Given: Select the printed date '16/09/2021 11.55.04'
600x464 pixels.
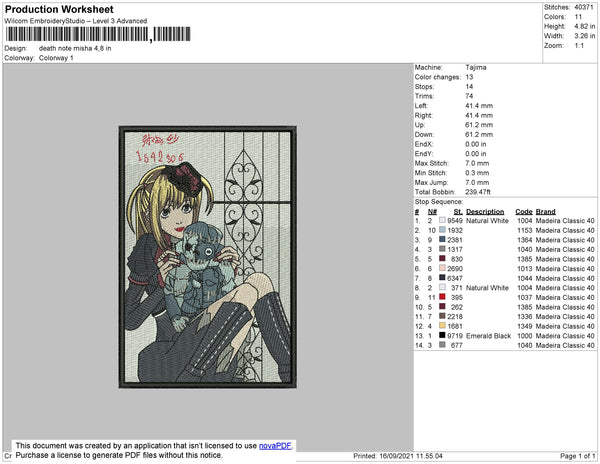Looking at the screenshot, I should click(411, 456).
